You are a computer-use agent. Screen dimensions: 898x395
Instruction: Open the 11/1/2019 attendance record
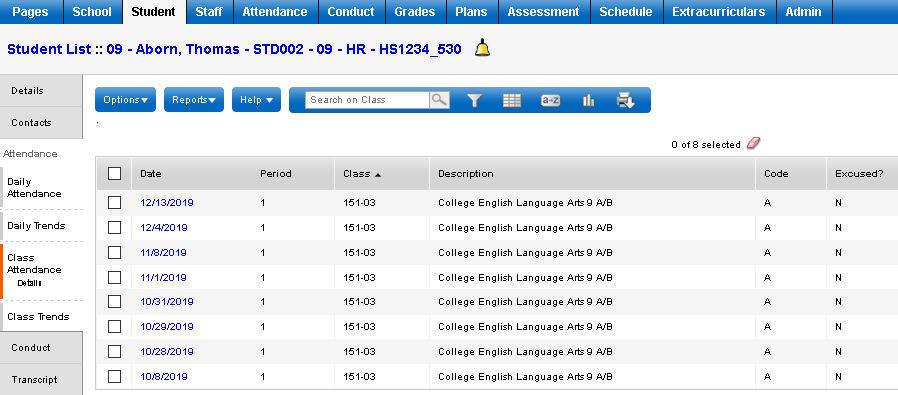coord(163,278)
